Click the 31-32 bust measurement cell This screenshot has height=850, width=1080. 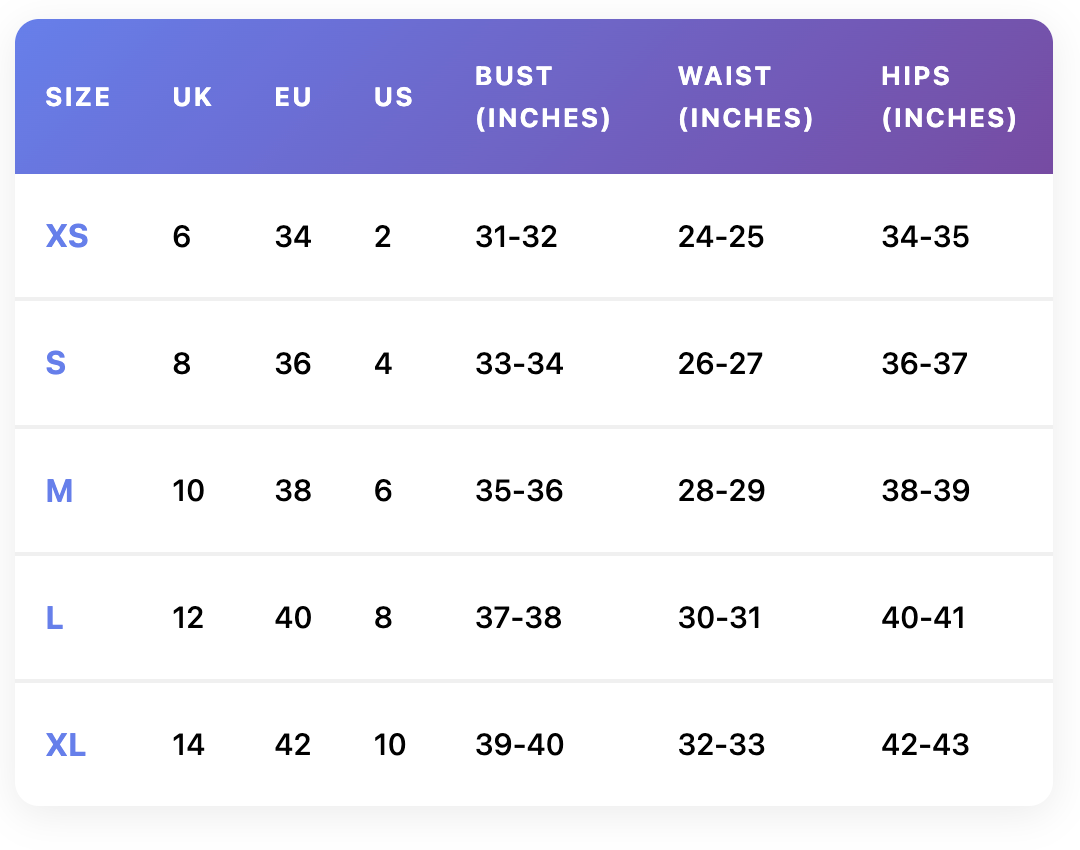coord(516,237)
